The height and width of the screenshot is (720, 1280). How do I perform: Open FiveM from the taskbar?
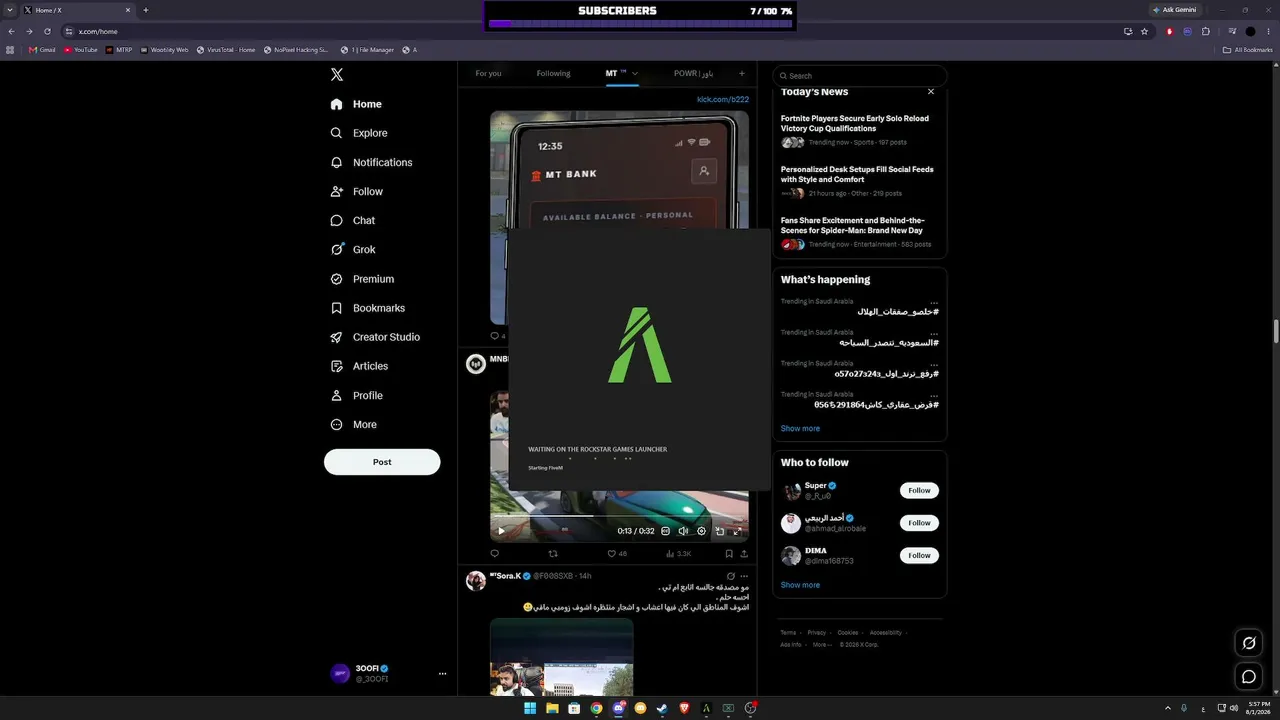706,708
